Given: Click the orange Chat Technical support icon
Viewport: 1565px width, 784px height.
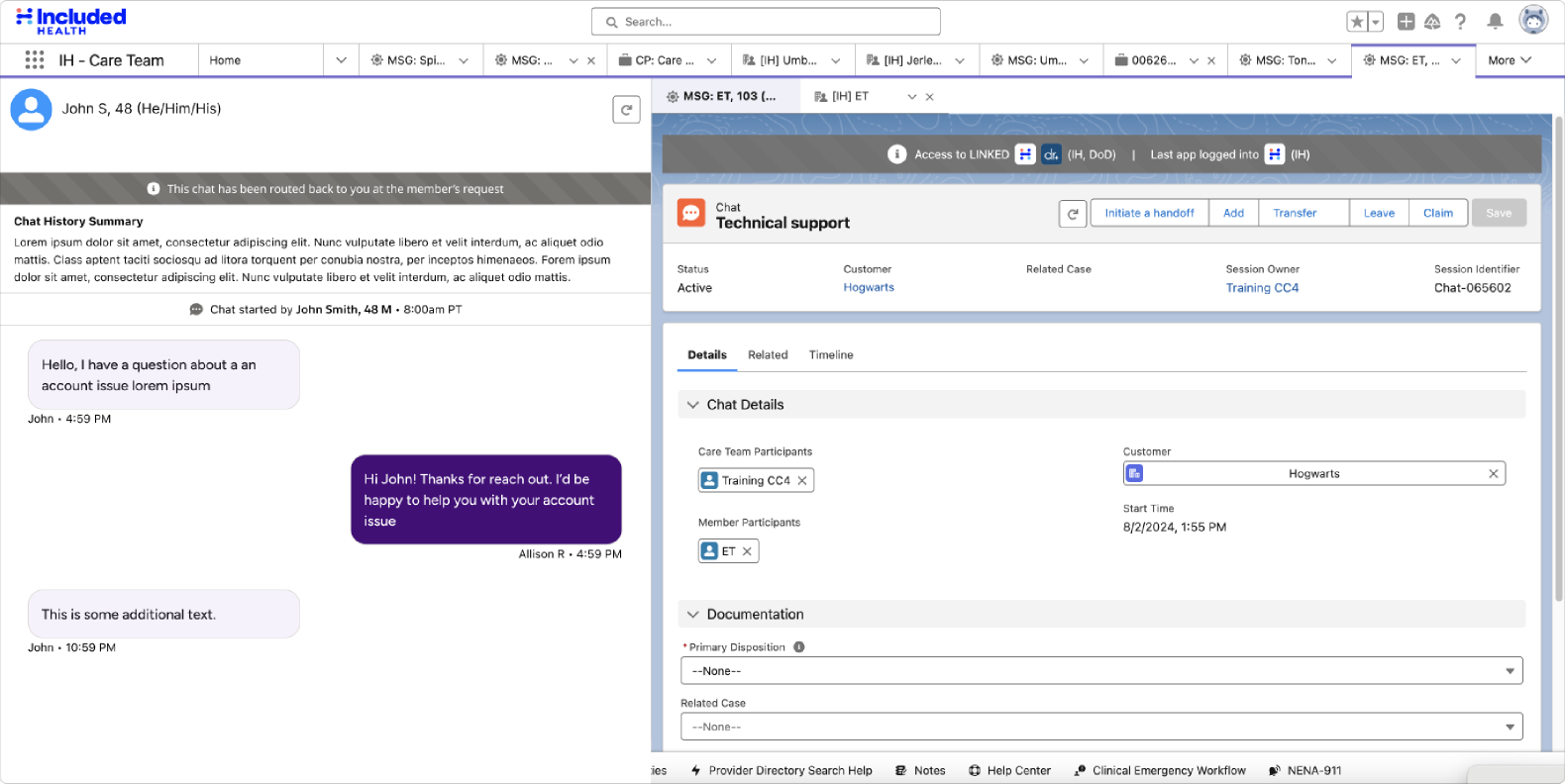Looking at the screenshot, I should click(691, 213).
